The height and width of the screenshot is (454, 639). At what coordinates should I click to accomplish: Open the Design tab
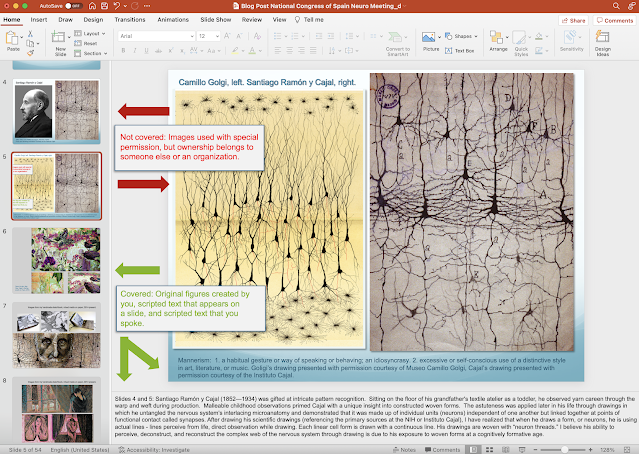click(x=93, y=20)
